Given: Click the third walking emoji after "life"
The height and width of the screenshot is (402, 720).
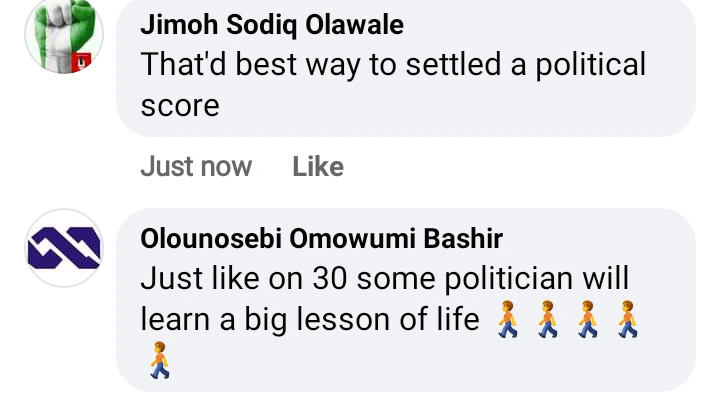Looking at the screenshot, I should [588, 319].
